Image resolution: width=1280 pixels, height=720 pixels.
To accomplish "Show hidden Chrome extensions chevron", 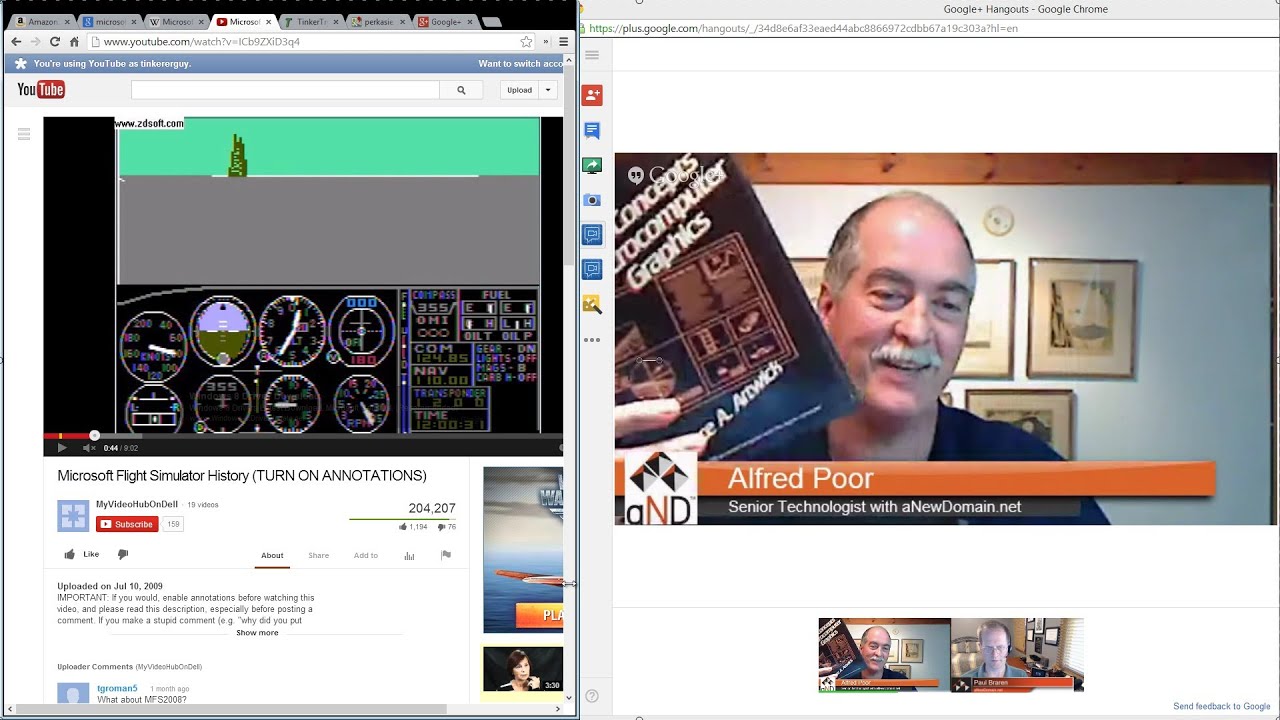I will (546, 42).
